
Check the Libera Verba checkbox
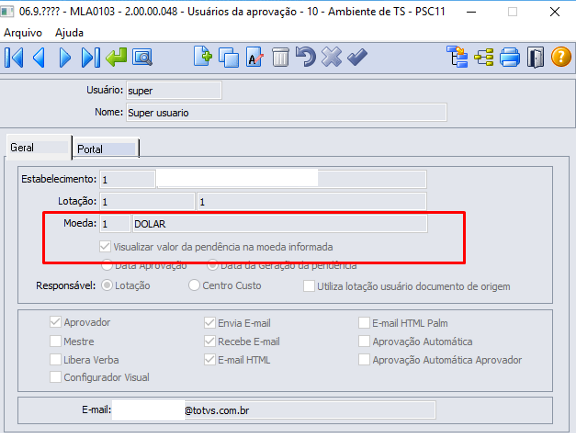(56, 359)
